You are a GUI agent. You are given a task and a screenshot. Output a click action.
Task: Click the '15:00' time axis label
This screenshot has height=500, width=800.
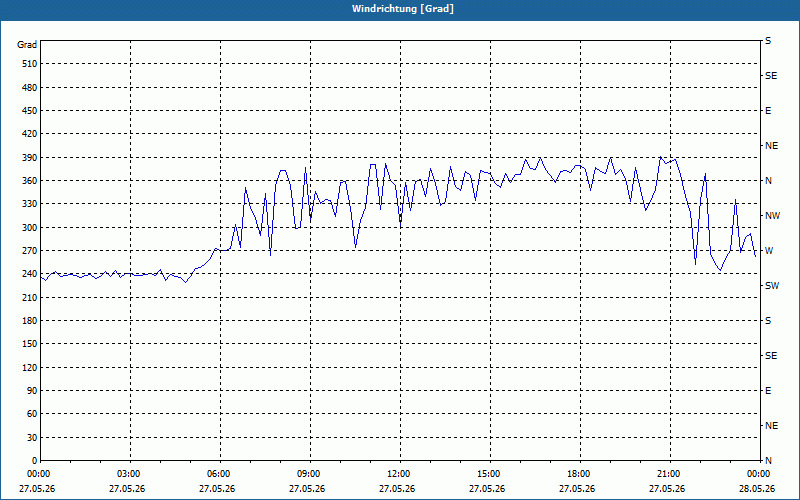[x=490, y=474]
